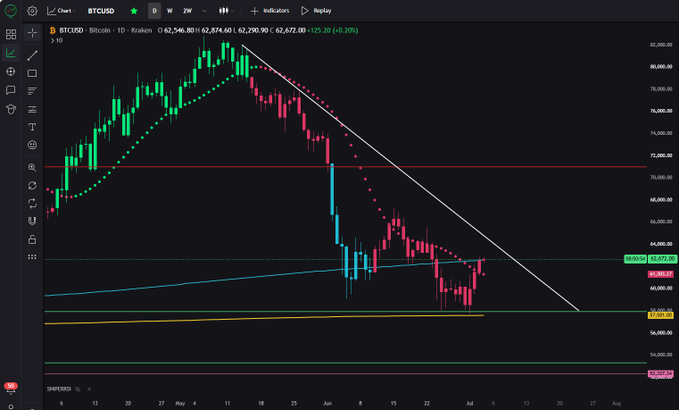679x410 pixels.
Task: Select the Text annotation tool
Action: pyautogui.click(x=32, y=127)
